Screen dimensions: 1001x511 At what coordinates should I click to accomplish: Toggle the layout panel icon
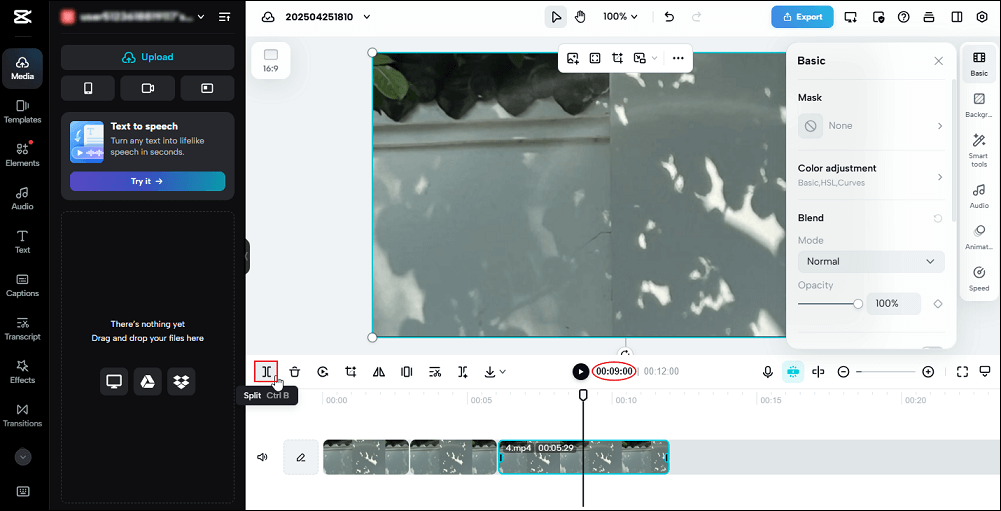(x=956, y=17)
